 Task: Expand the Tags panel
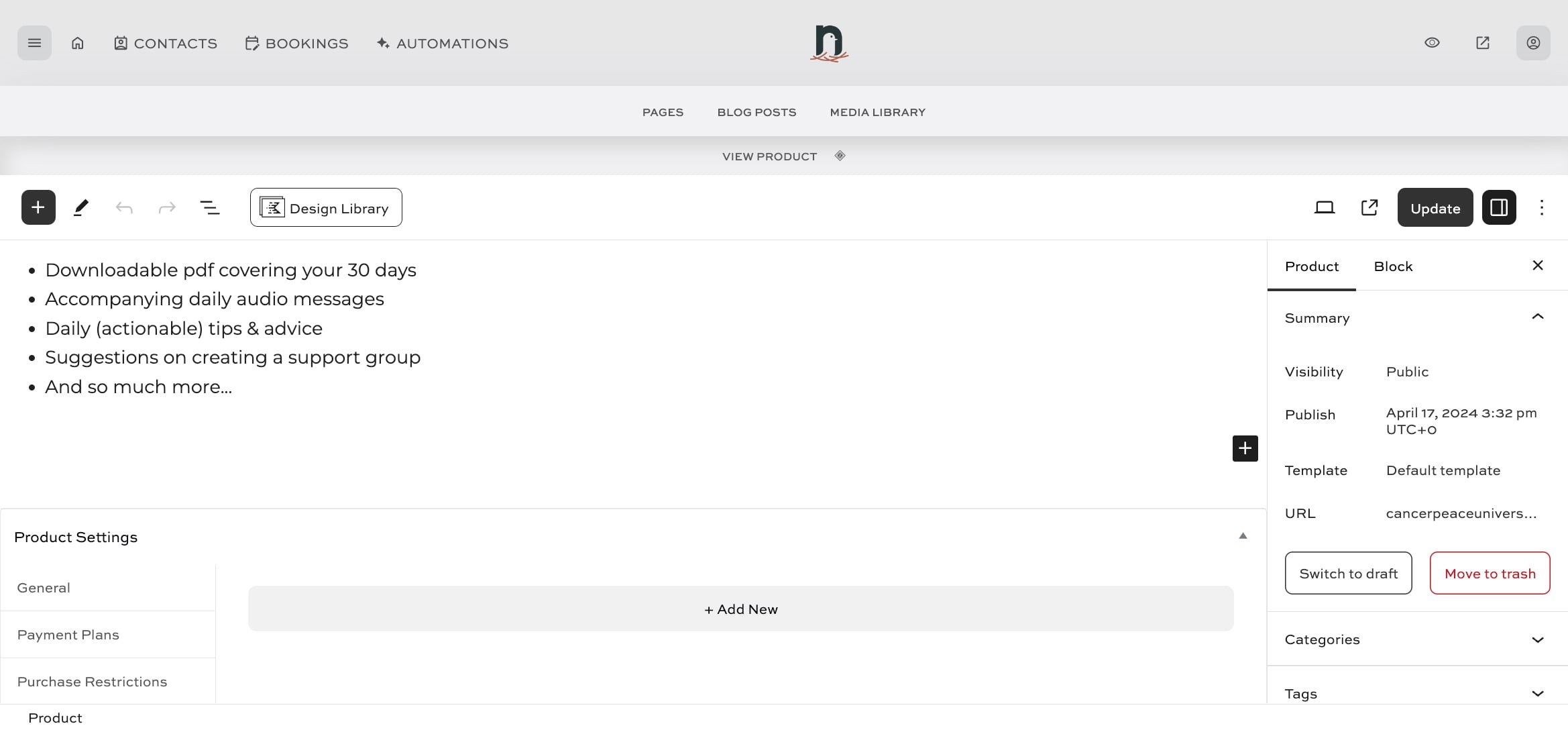pyautogui.click(x=1537, y=693)
